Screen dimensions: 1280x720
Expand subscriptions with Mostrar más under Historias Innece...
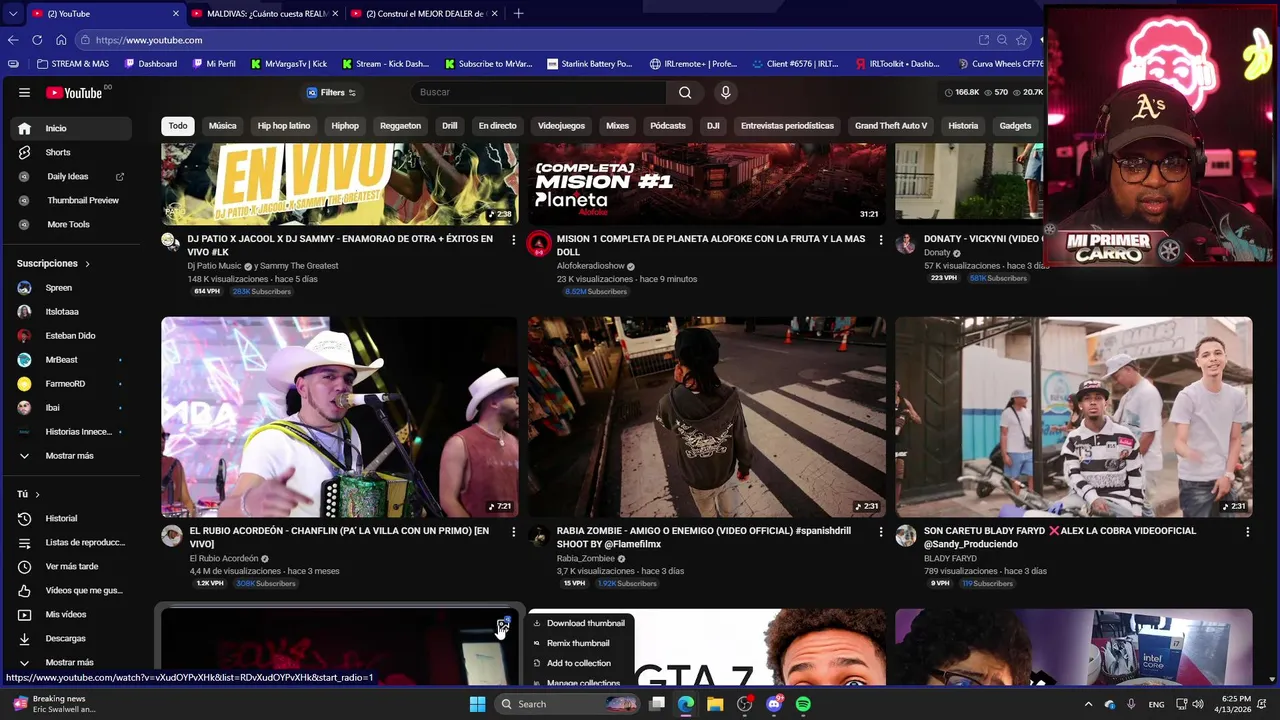[71, 456]
